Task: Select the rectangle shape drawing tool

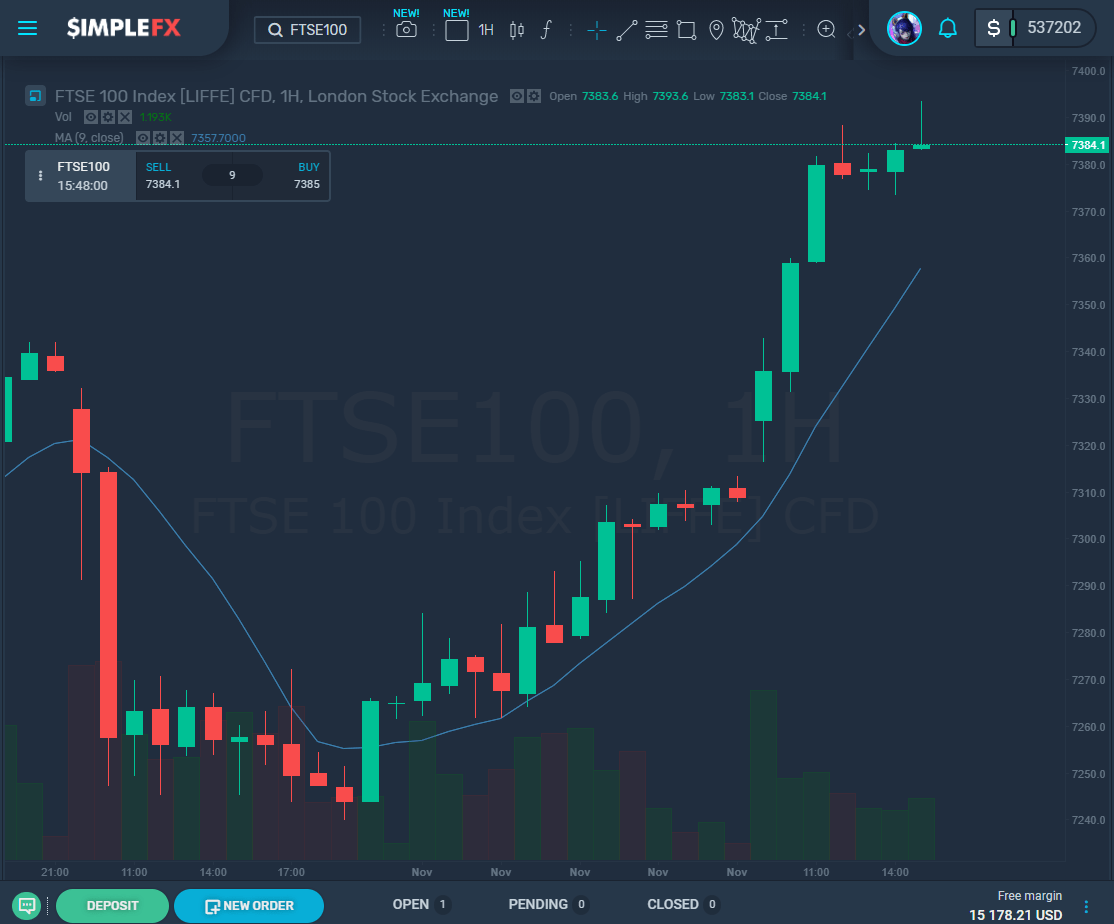Action: click(686, 30)
